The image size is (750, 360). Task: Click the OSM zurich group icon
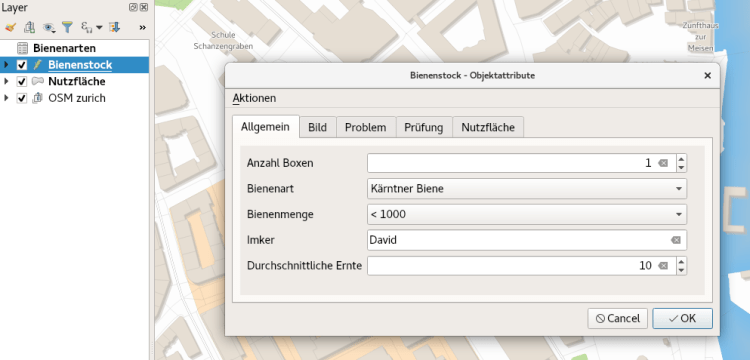click(x=37, y=98)
